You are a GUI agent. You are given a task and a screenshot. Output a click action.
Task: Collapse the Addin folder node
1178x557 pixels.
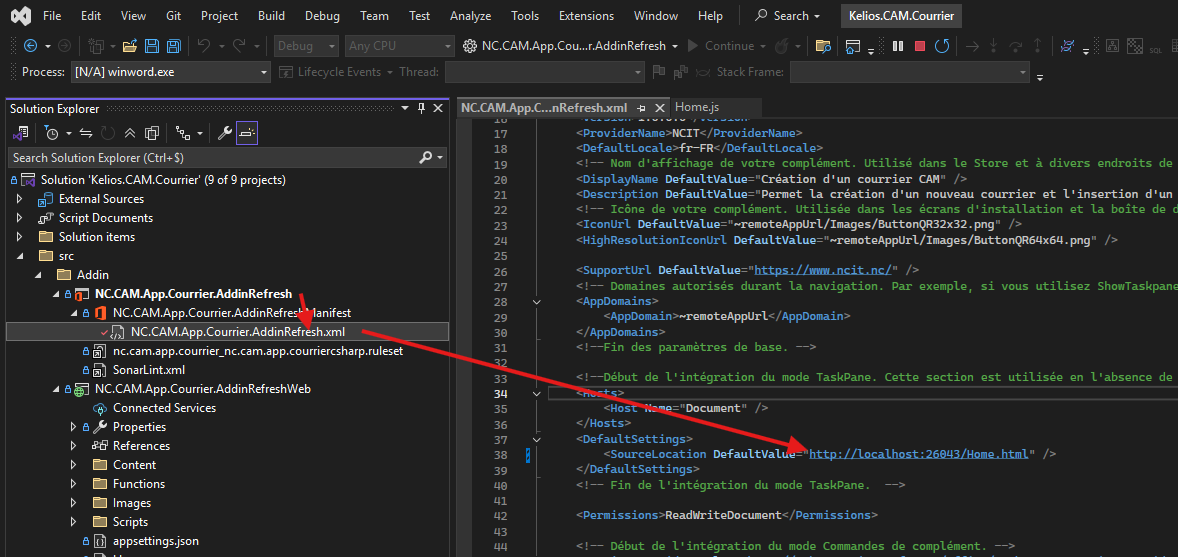click(x=38, y=275)
